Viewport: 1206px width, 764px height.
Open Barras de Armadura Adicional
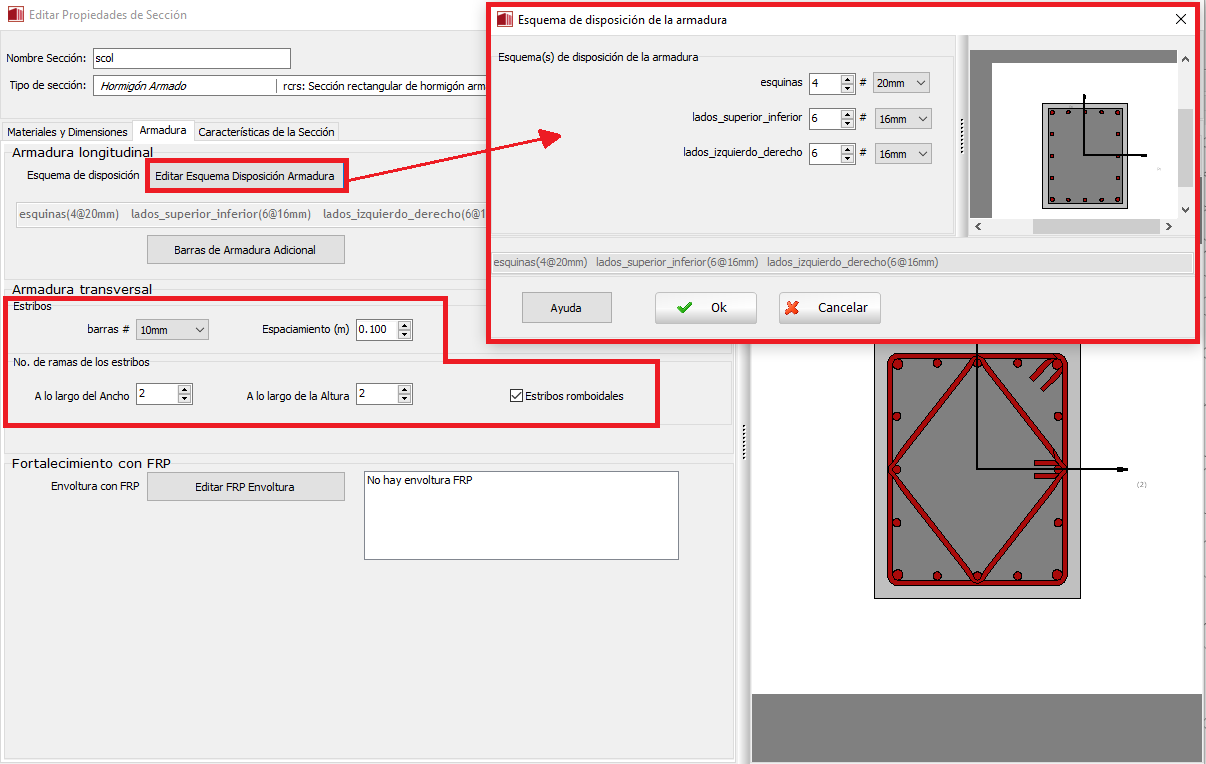point(245,250)
